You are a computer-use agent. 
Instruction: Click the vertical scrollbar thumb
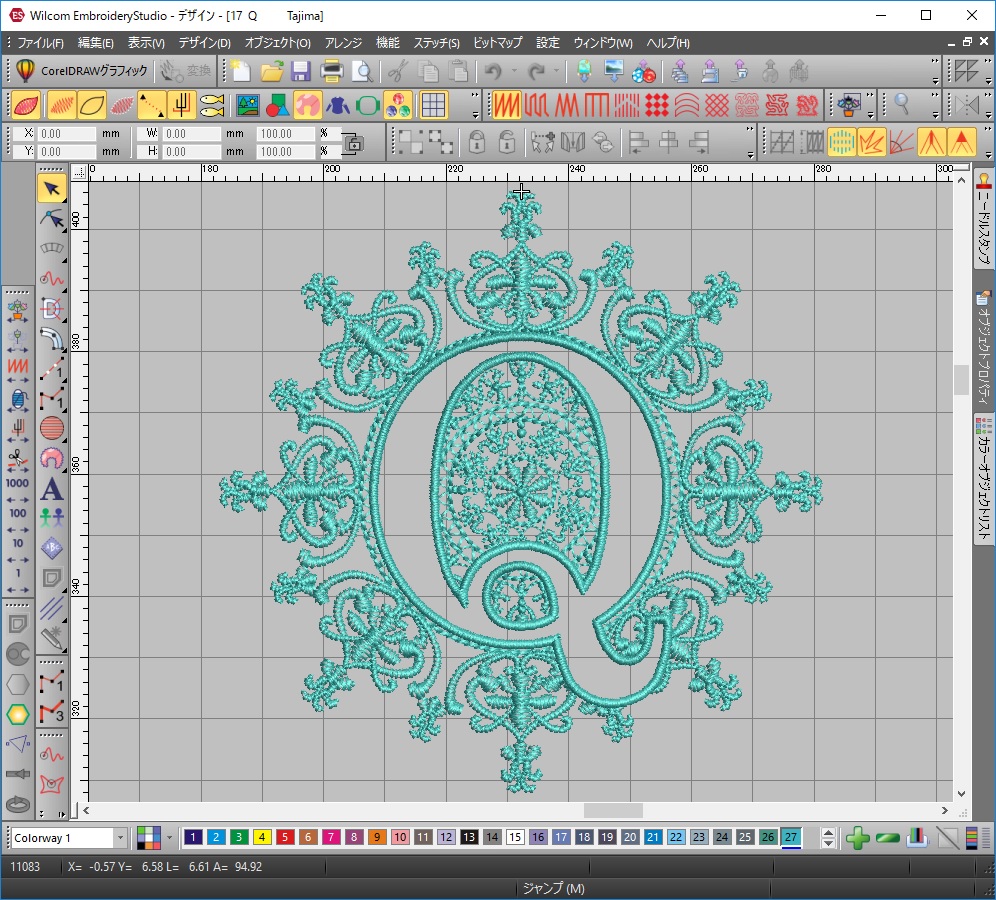point(961,380)
